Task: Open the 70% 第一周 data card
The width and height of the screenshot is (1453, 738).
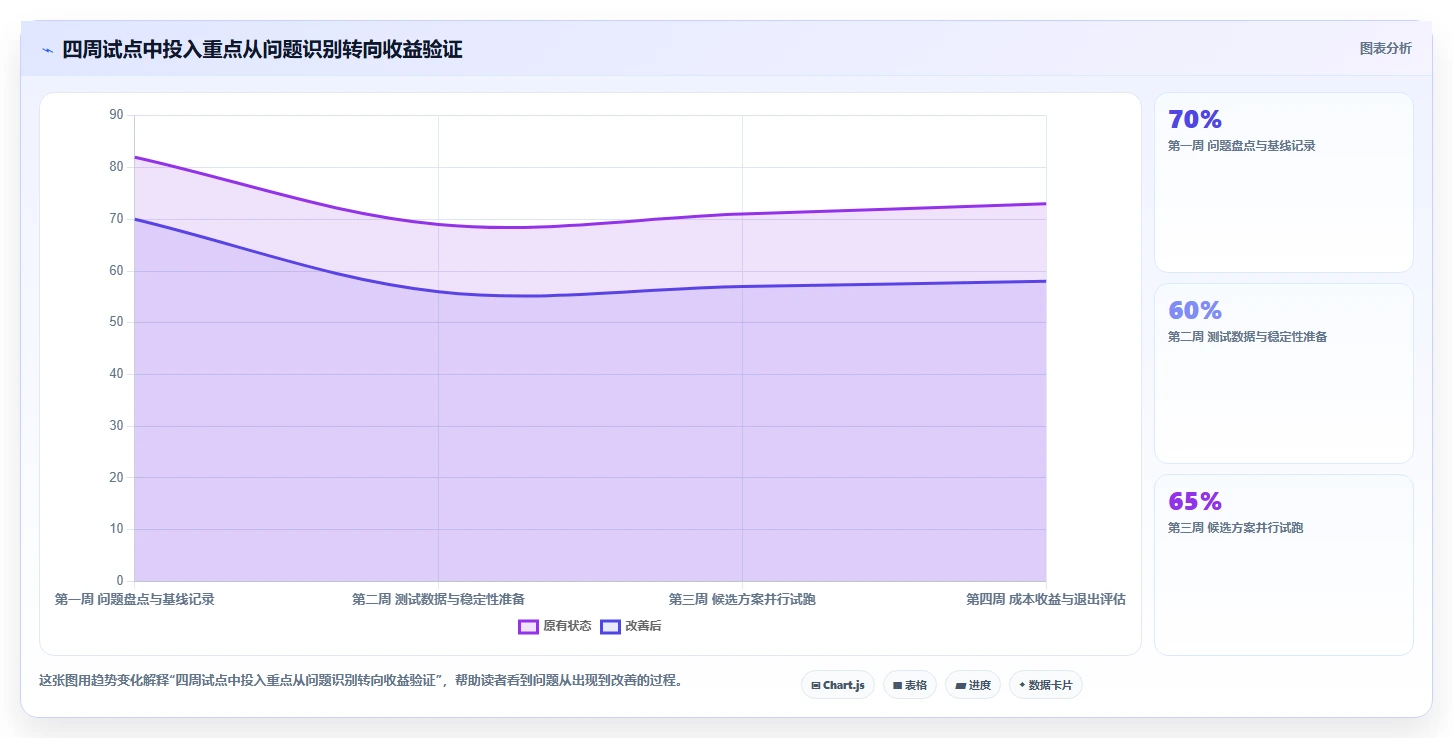Action: (1284, 182)
